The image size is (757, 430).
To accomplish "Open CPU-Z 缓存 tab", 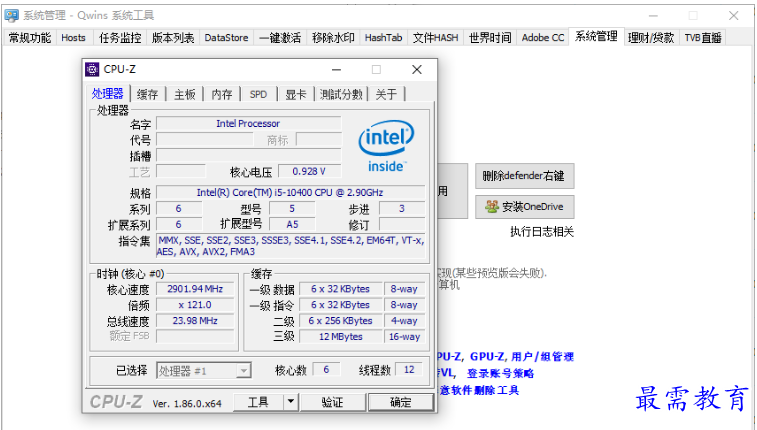I will pos(147,95).
